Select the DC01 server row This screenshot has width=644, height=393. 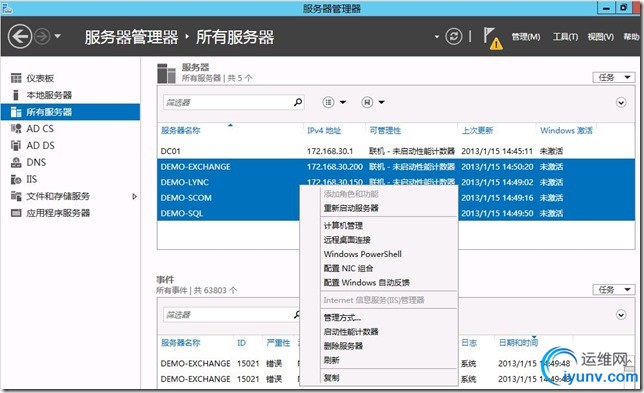point(396,151)
